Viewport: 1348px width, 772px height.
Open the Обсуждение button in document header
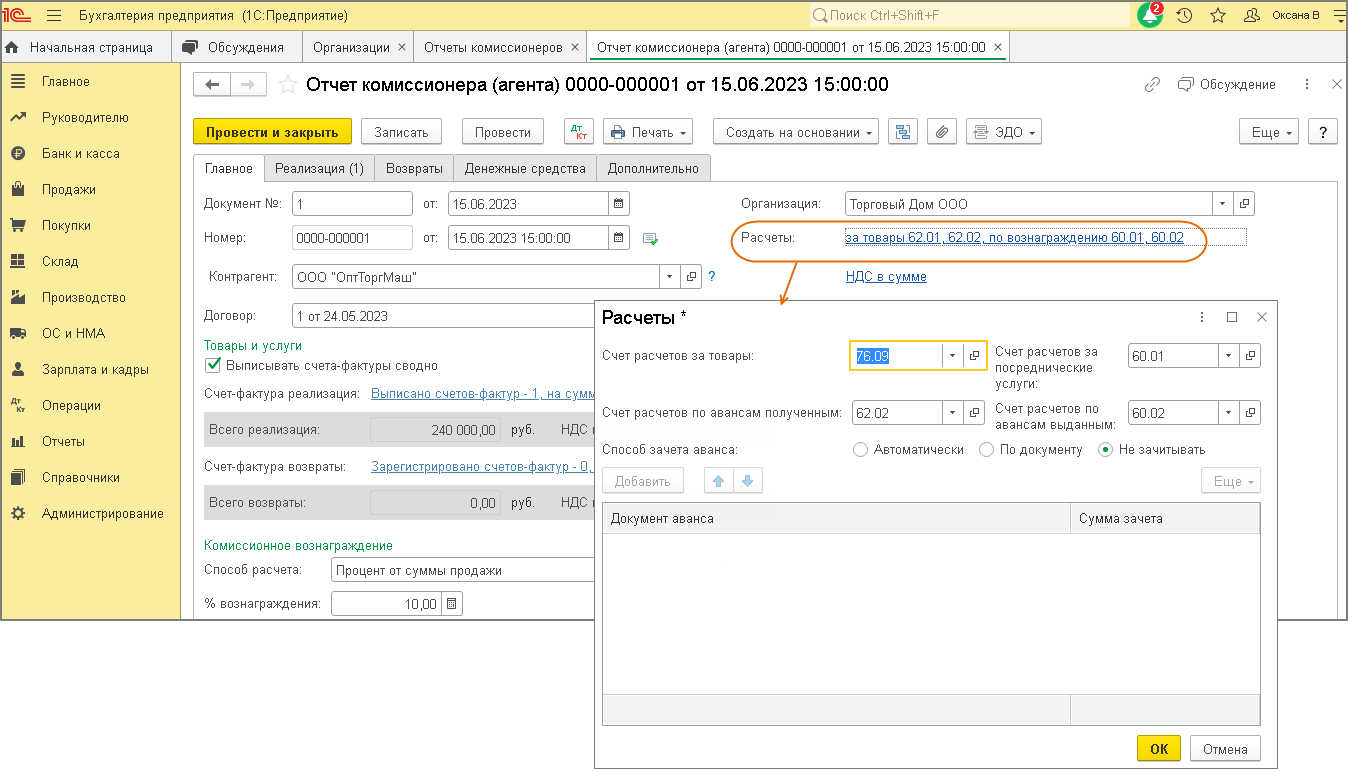[x=1227, y=85]
